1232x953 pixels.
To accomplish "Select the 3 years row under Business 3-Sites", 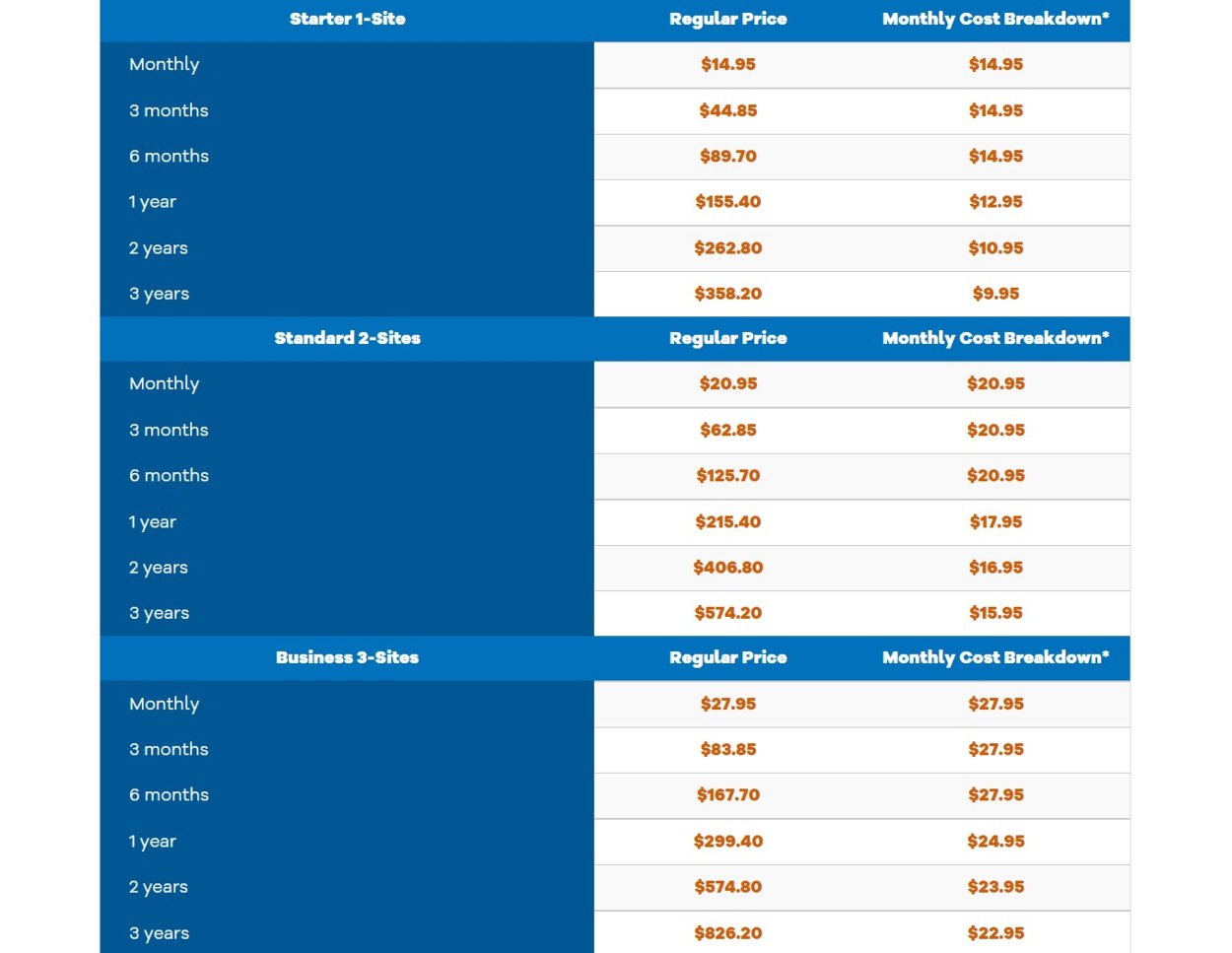I will (615, 932).
